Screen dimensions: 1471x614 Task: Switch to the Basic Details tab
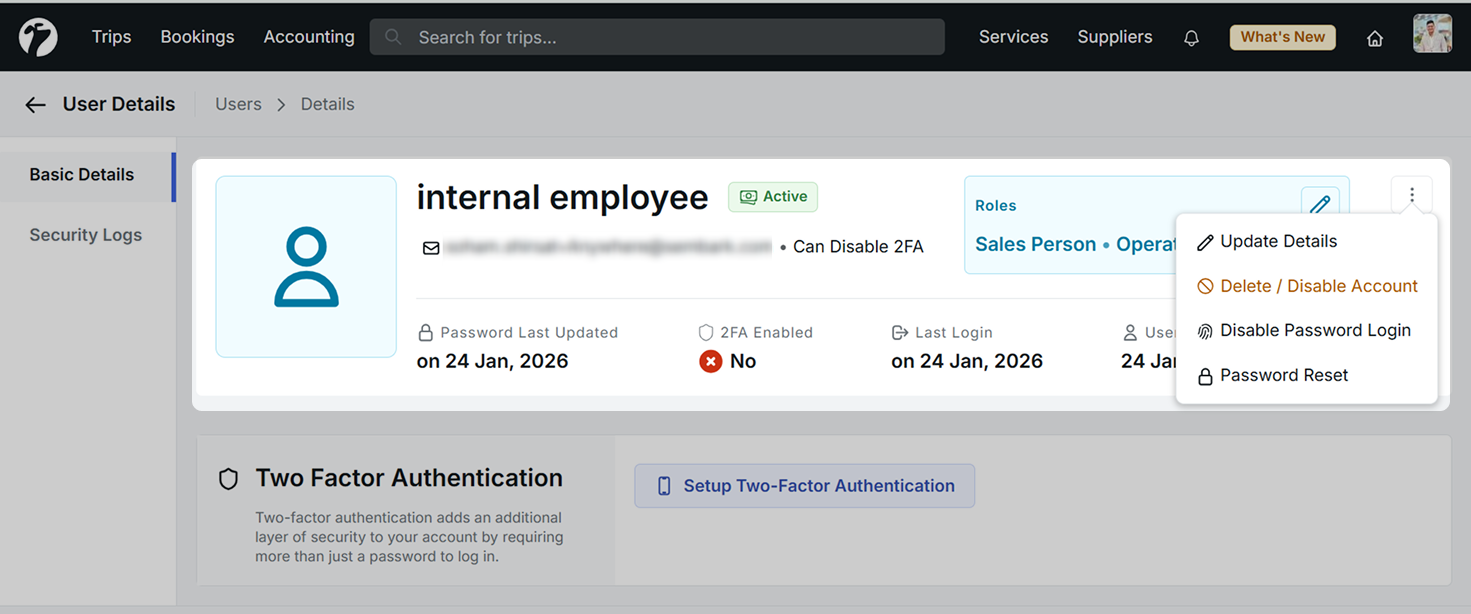tap(88, 175)
